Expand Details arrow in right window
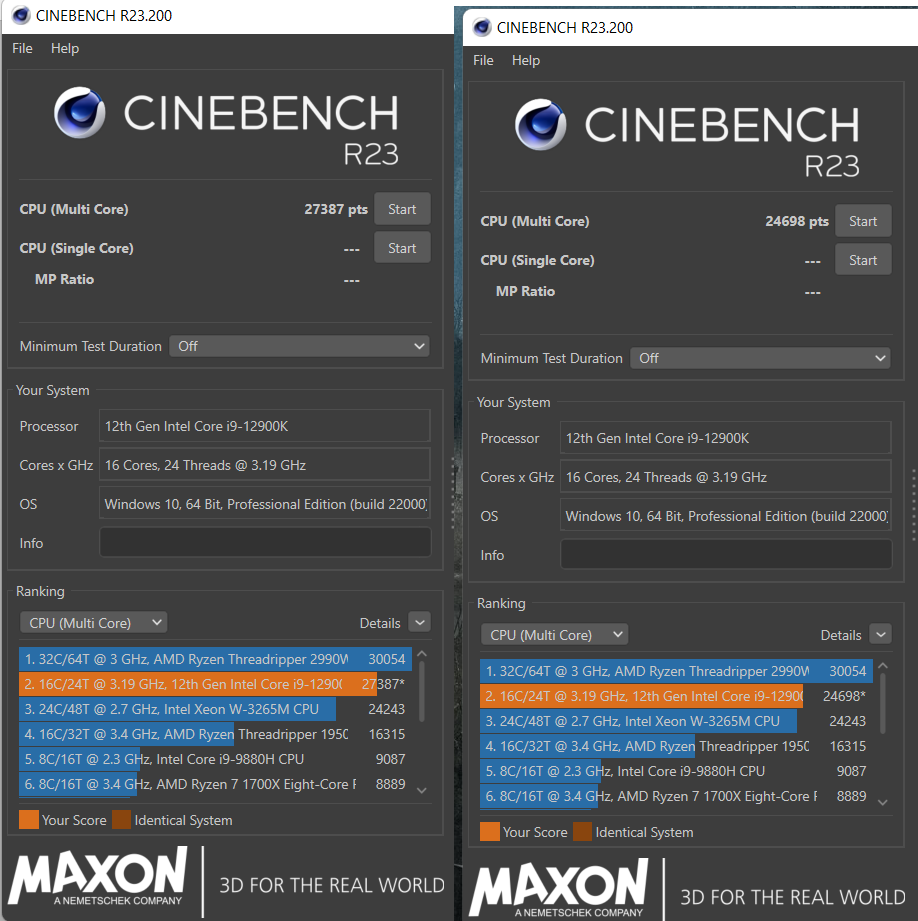 (x=880, y=634)
